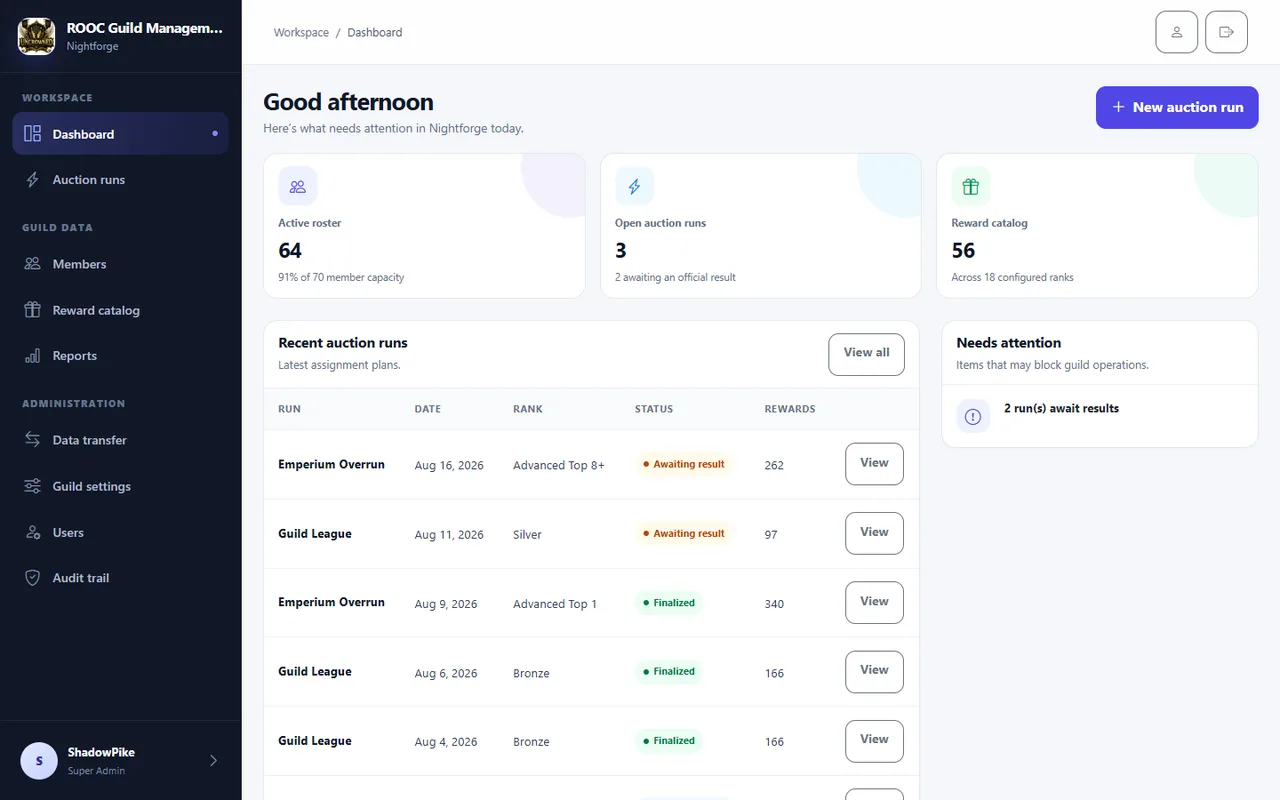Click the gift icon on Reward catalog card
Viewport: 1280px width, 800px height.
click(970, 186)
